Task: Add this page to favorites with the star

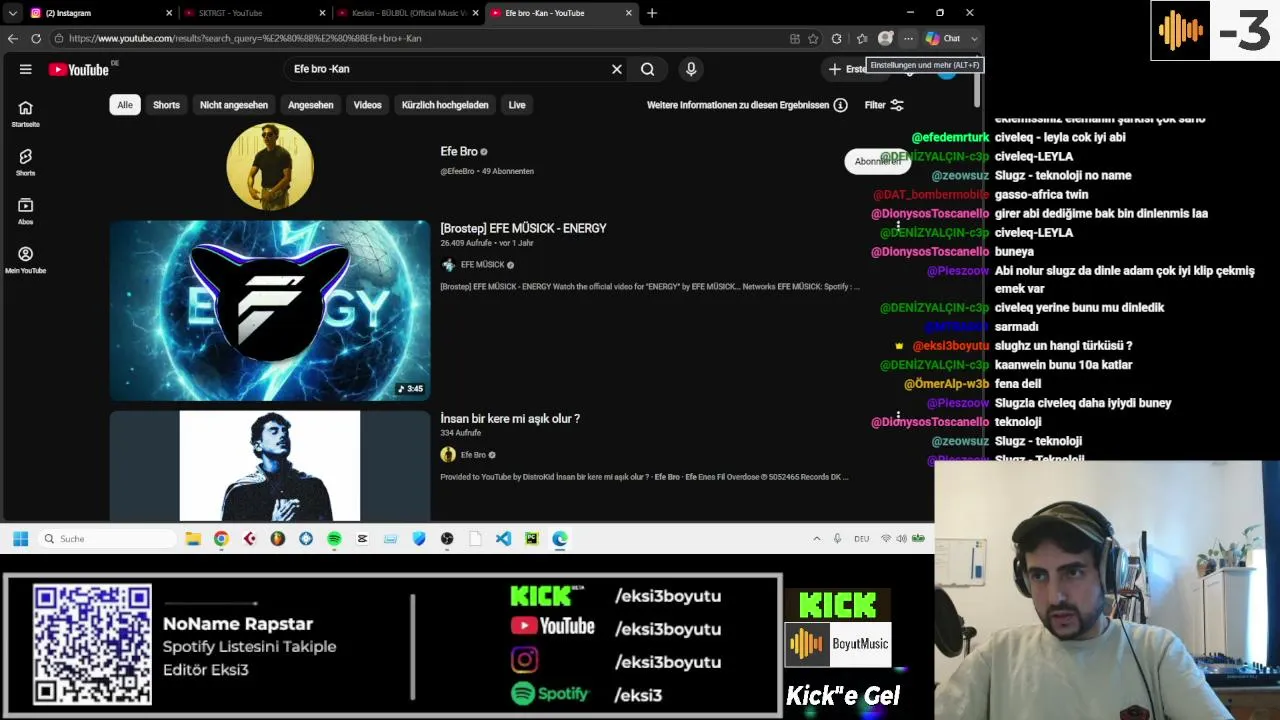Action: coord(813,38)
